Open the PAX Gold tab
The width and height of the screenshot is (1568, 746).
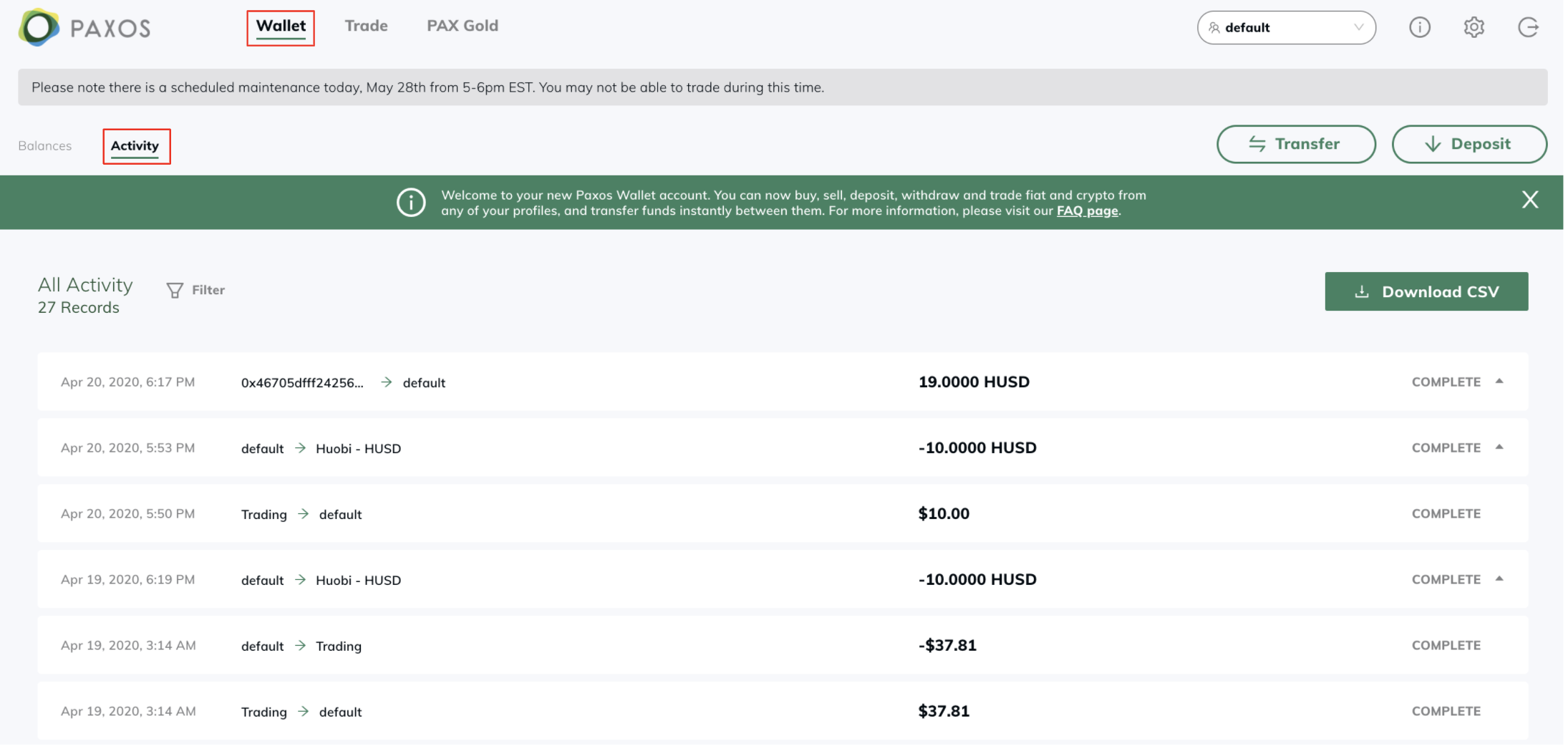tap(463, 26)
